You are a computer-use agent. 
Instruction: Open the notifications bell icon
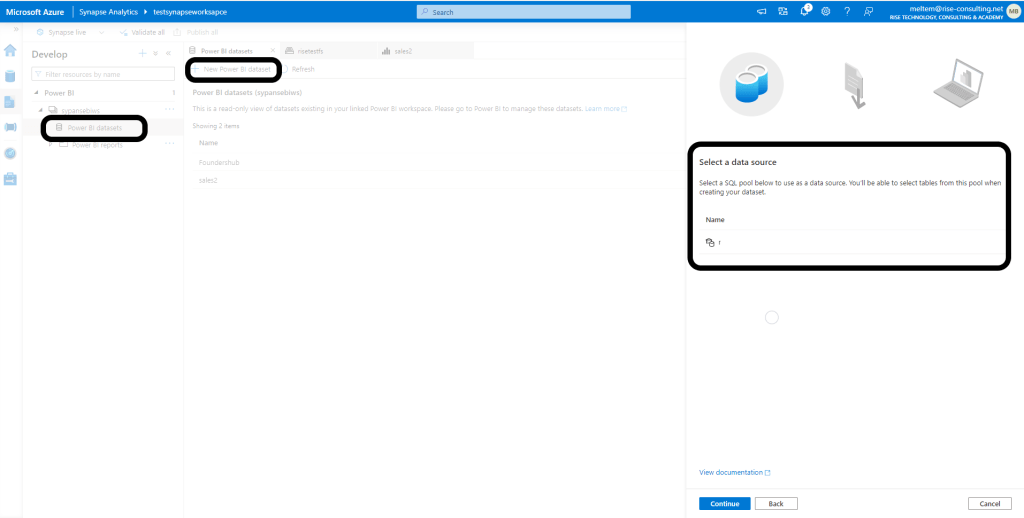pos(804,11)
